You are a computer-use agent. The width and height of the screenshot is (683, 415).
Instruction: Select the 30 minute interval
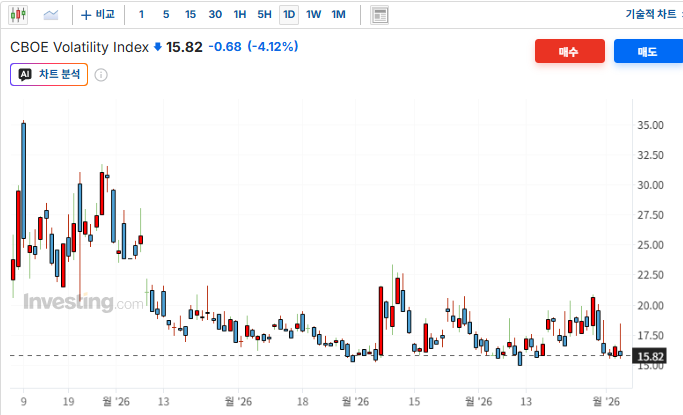pyautogui.click(x=215, y=15)
